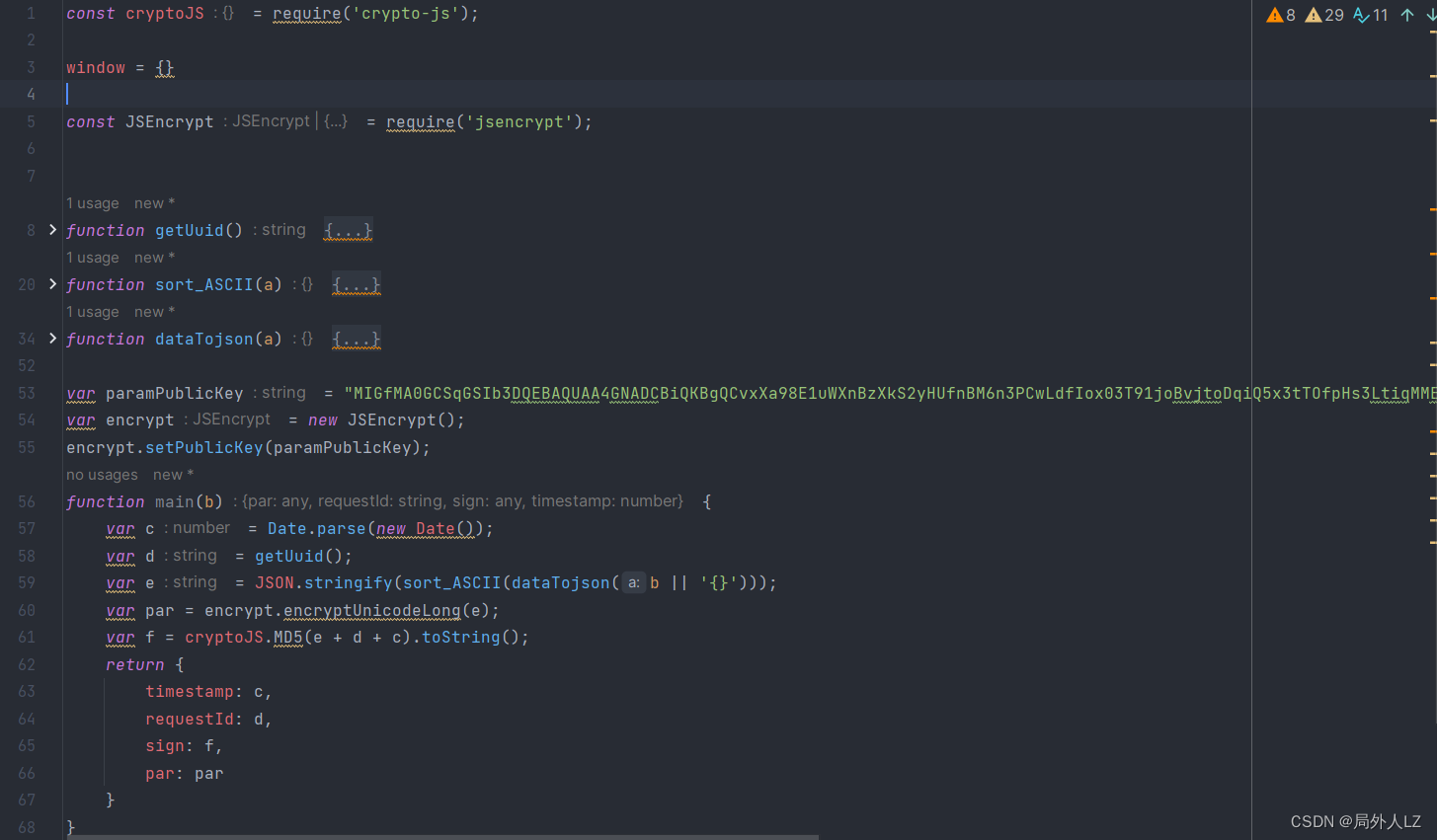Click the cryptoJS constant name on line 1

(x=165, y=14)
